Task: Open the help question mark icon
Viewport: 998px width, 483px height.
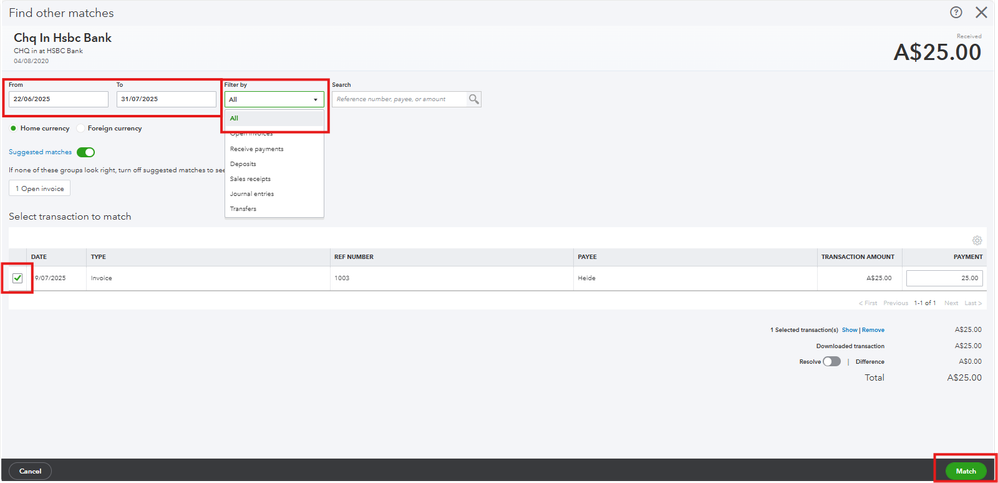Action: point(956,12)
